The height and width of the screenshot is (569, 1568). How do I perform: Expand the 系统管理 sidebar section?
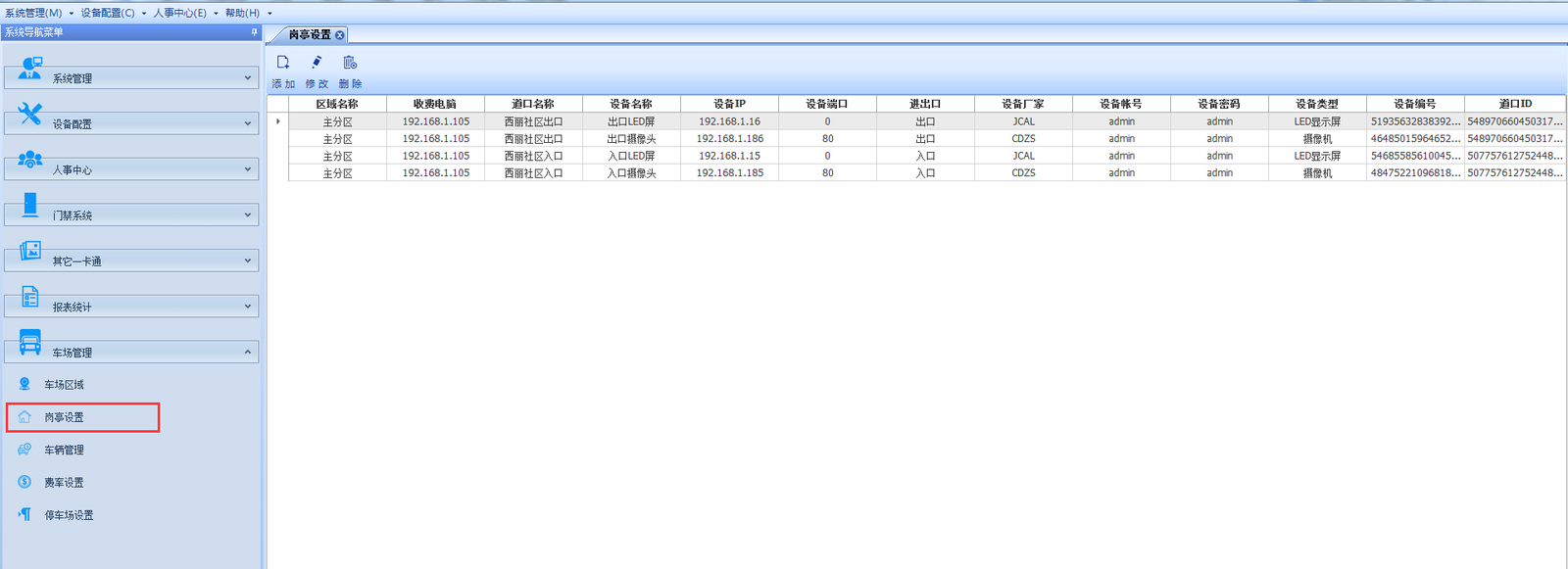tap(131, 77)
